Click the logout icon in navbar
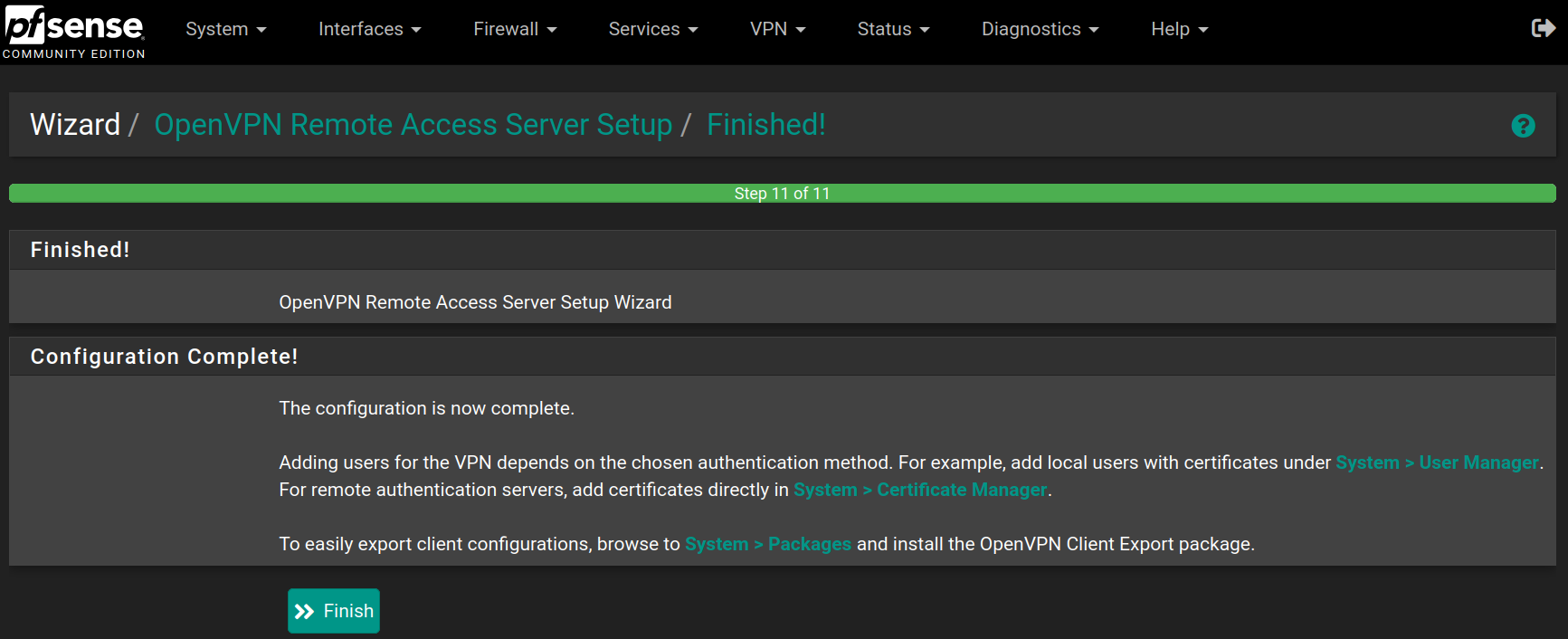 click(1543, 28)
